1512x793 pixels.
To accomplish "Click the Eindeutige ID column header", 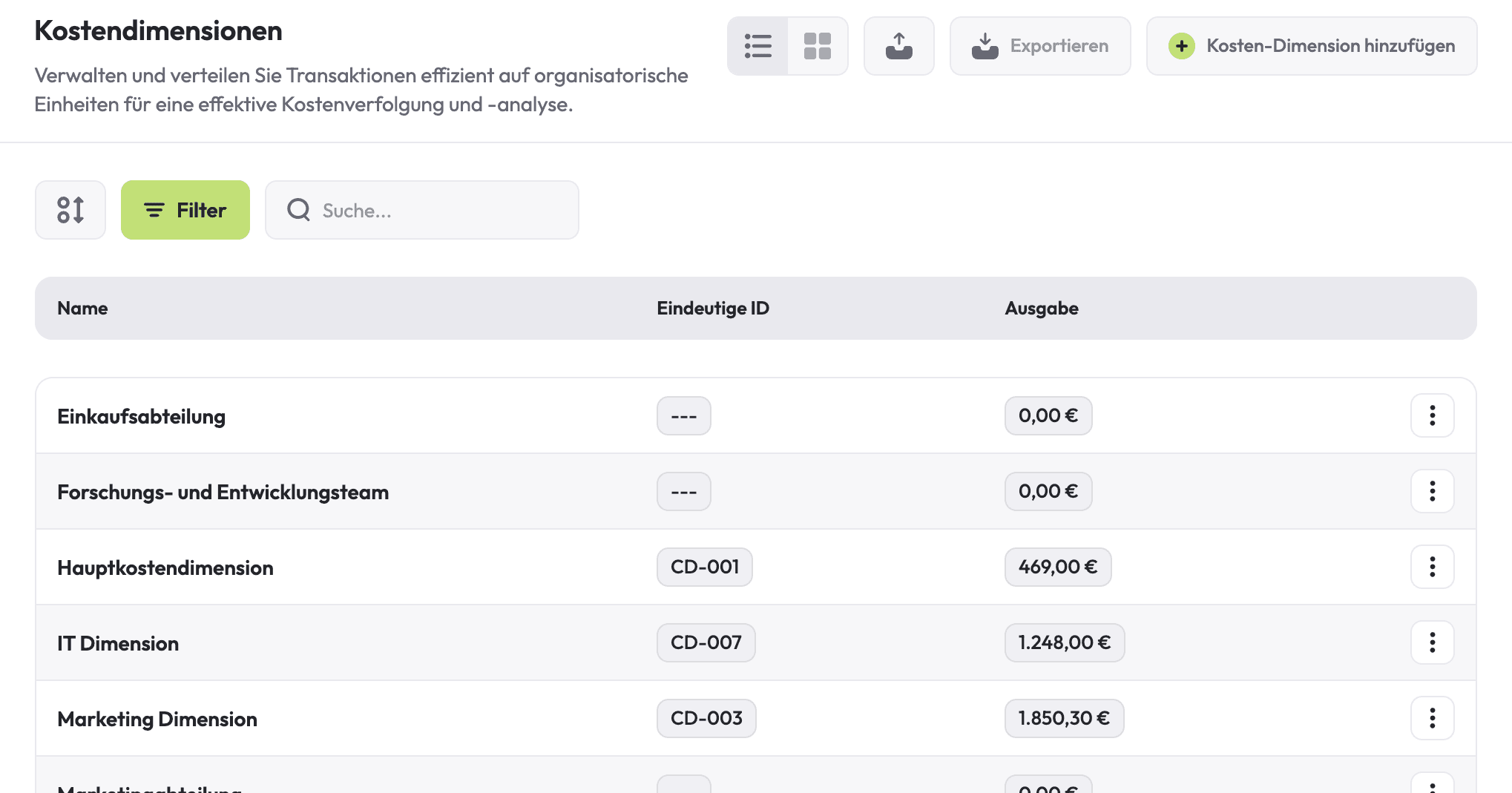I will pos(712,309).
